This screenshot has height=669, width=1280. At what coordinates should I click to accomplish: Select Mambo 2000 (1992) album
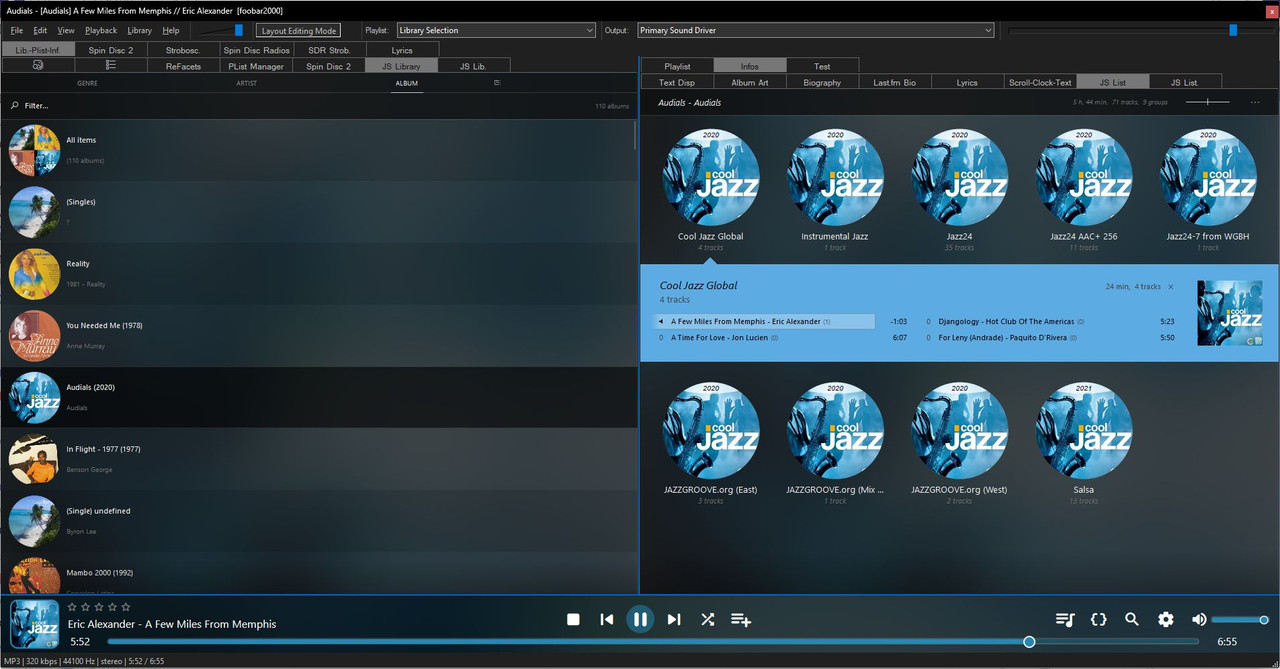tap(318, 575)
